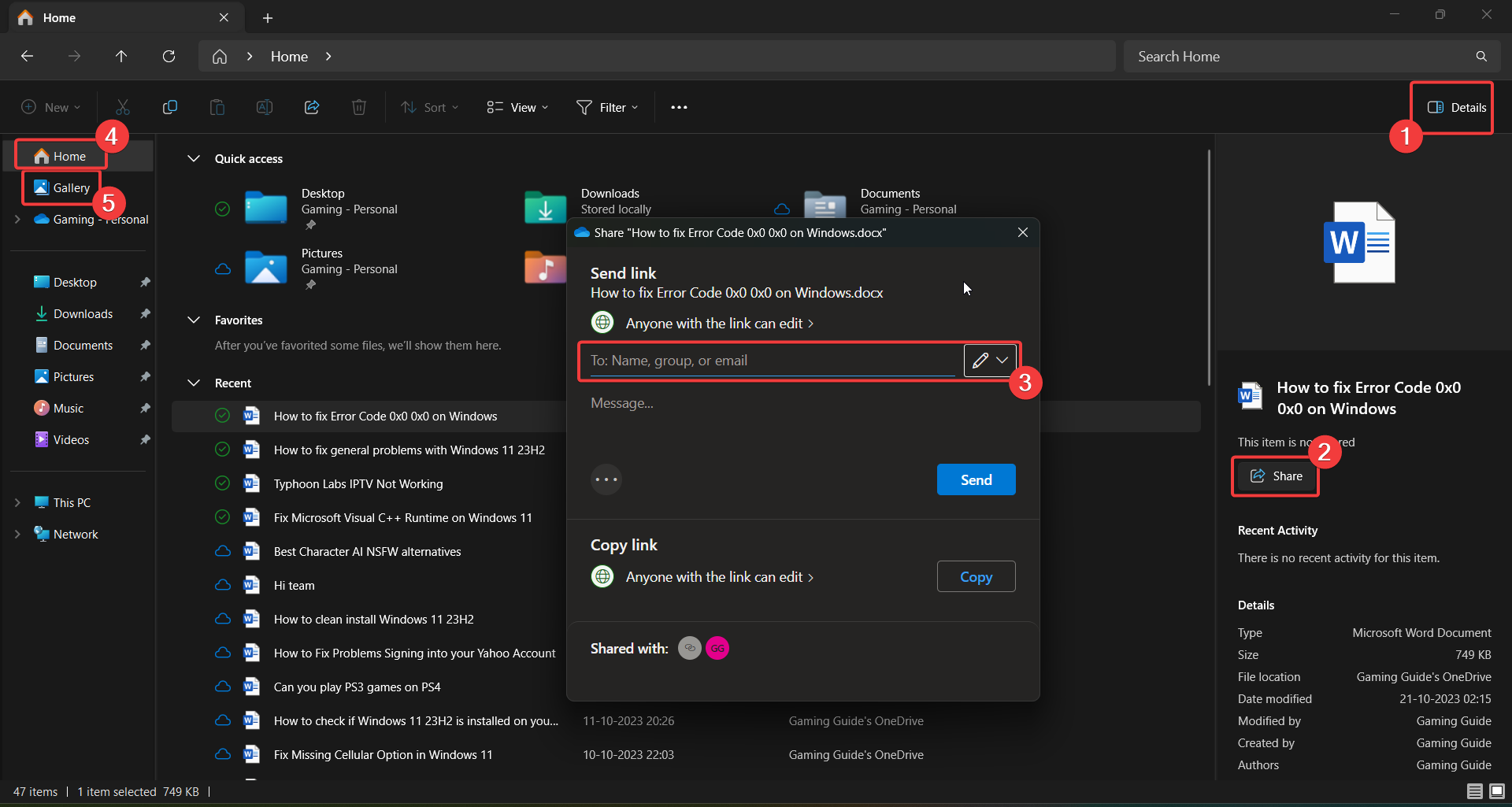
Task: Click the pencil permissions icon beside the recipient field
Action: 979,360
